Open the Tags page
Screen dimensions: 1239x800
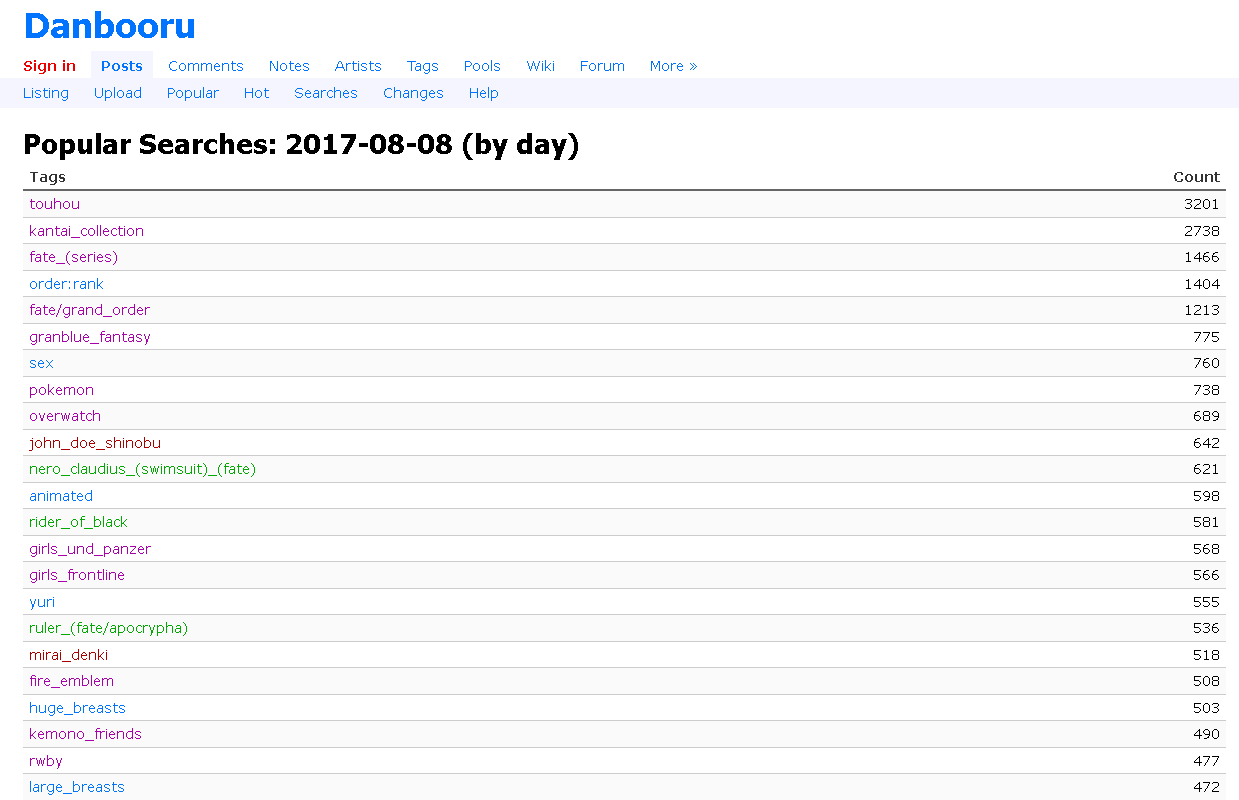coord(422,66)
